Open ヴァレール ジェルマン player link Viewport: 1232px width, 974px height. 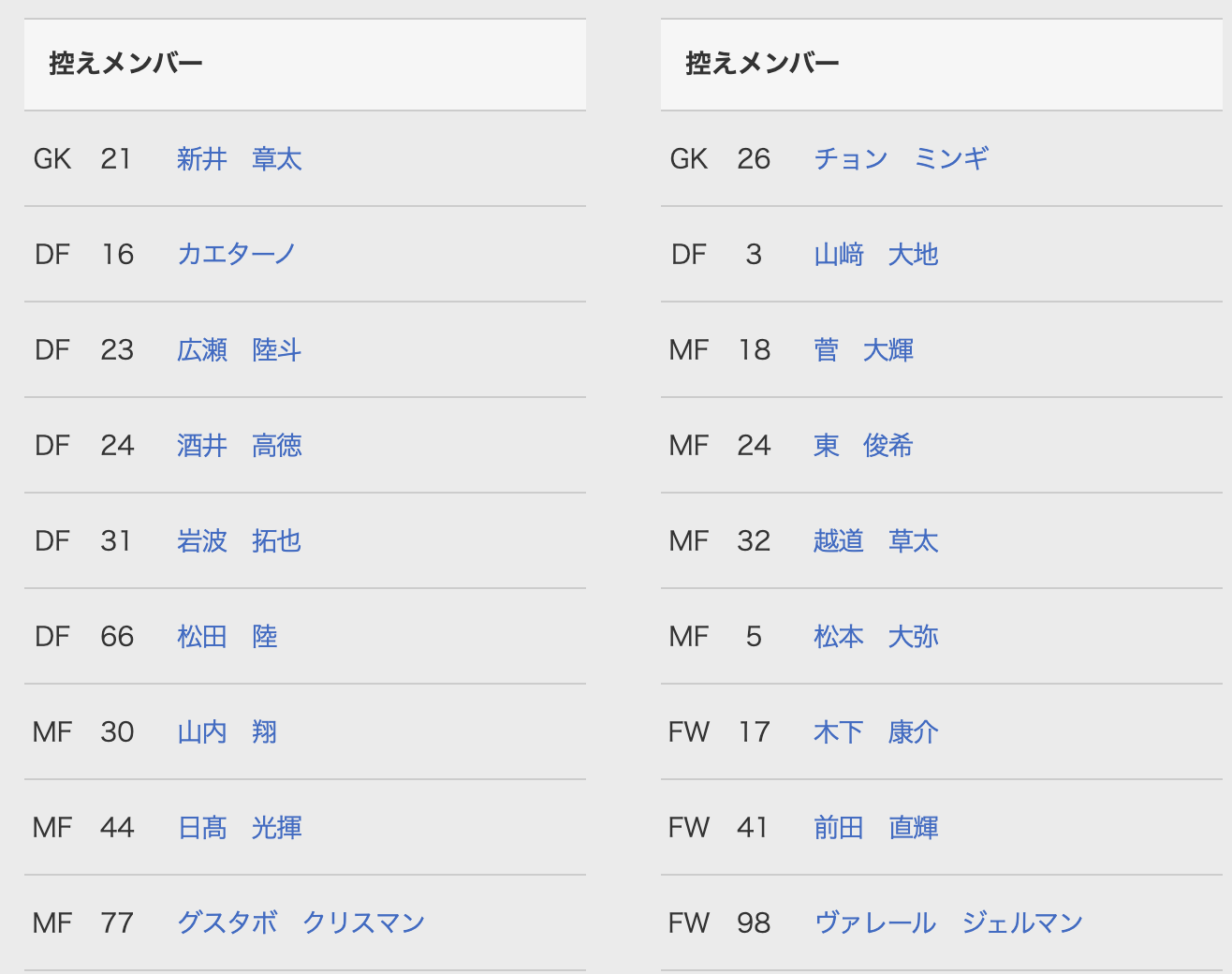(949, 923)
